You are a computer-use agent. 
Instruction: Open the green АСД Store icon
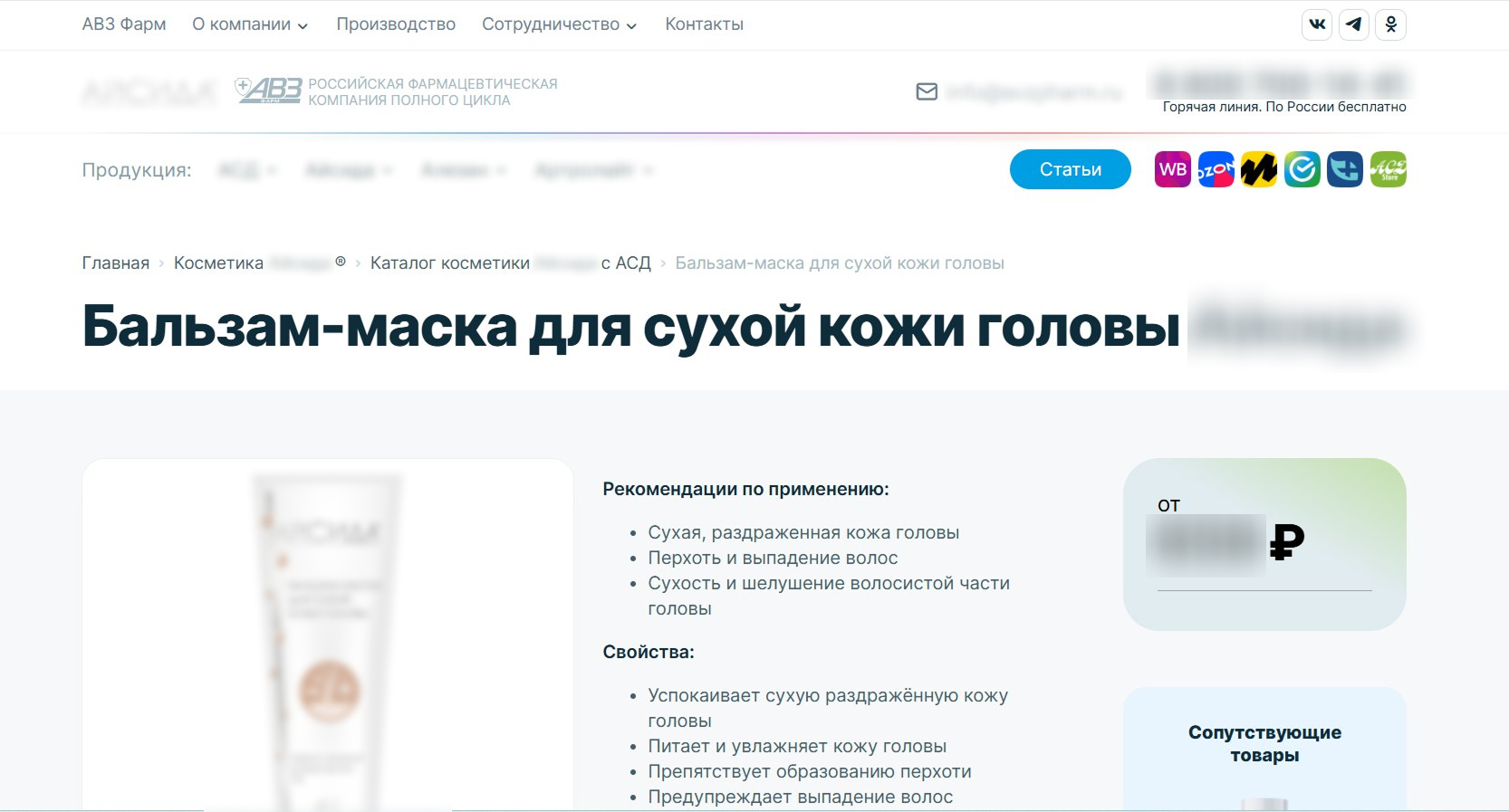(1388, 169)
